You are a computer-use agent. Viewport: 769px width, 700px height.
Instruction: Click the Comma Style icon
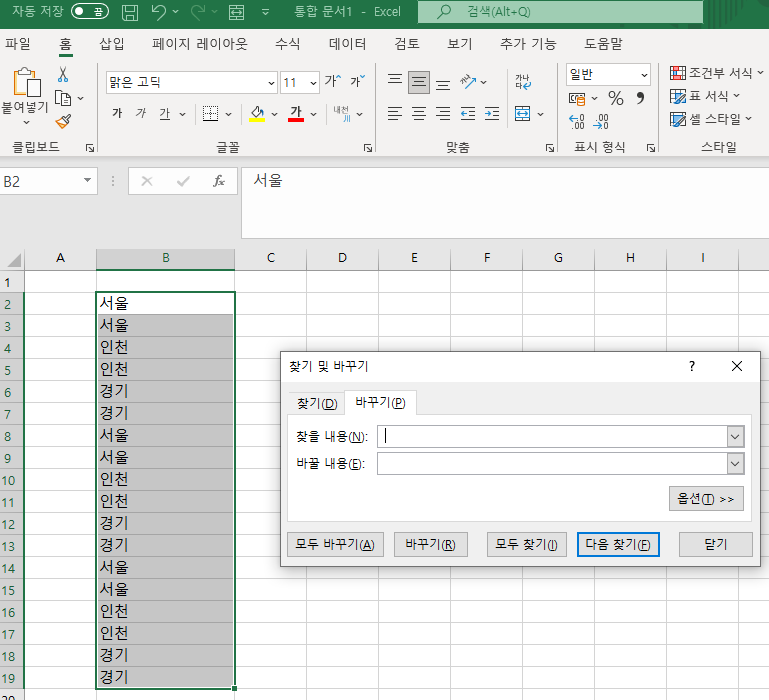point(640,98)
